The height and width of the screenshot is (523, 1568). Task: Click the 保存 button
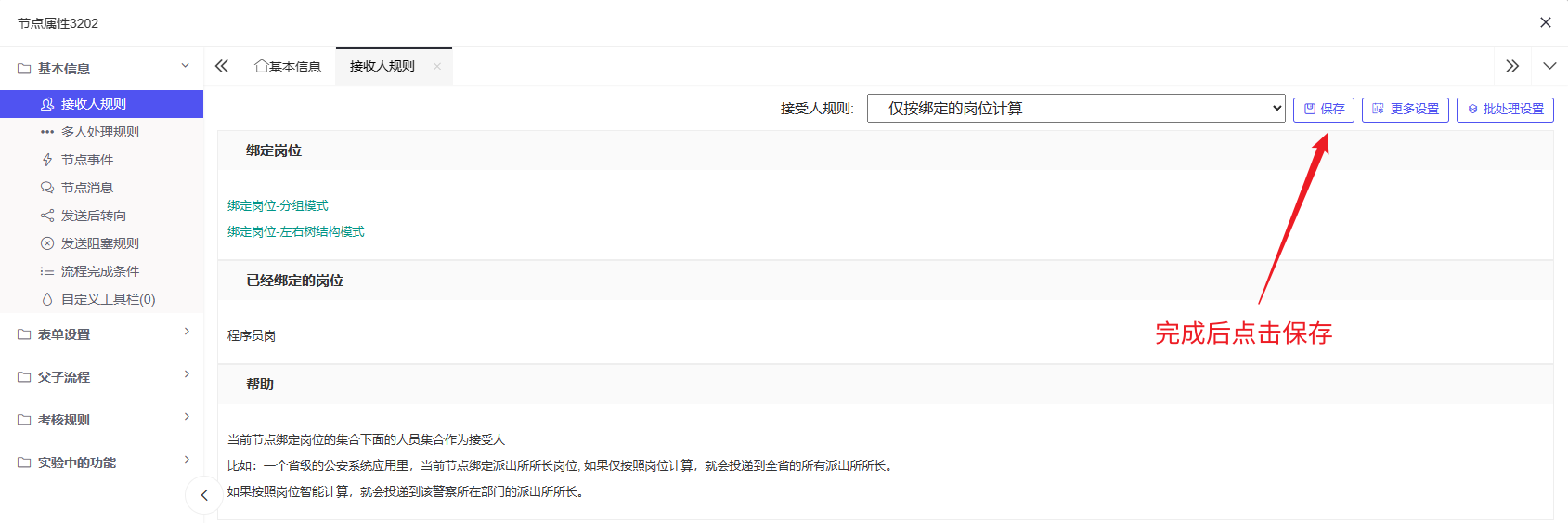click(1324, 110)
